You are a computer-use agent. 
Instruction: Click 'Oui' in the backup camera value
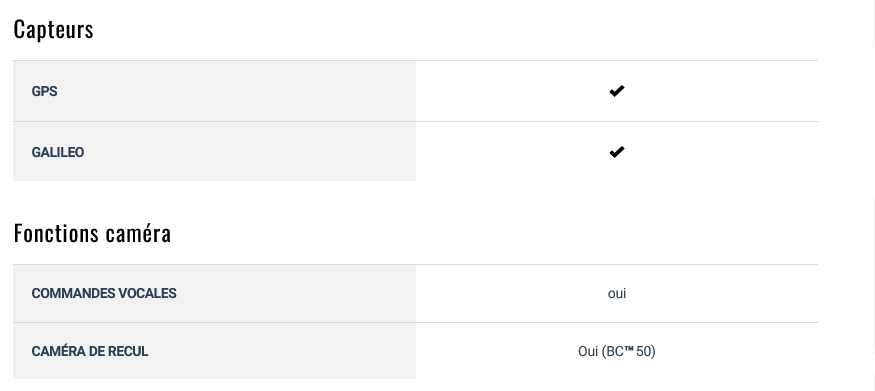588,351
